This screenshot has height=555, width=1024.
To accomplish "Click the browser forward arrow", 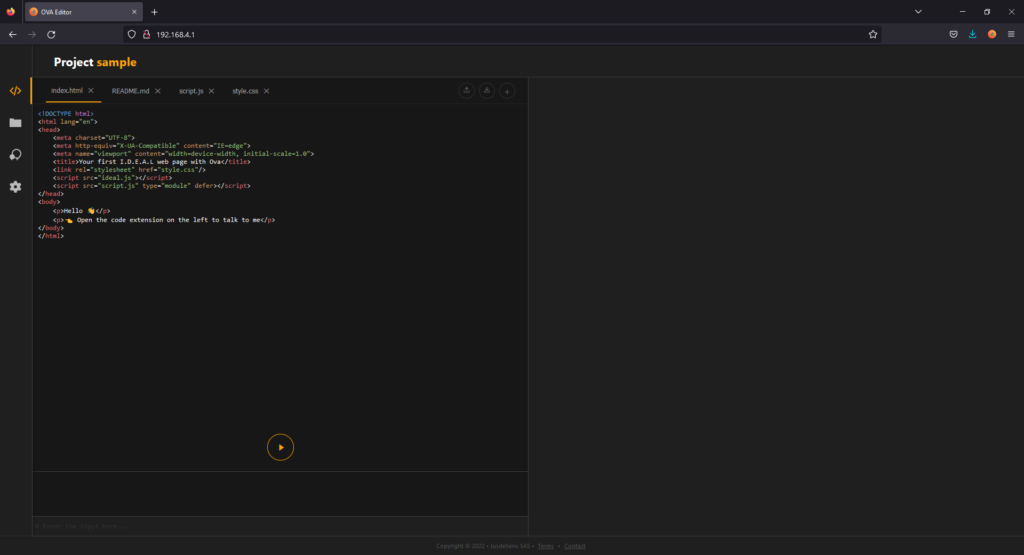I will click(x=32, y=35).
